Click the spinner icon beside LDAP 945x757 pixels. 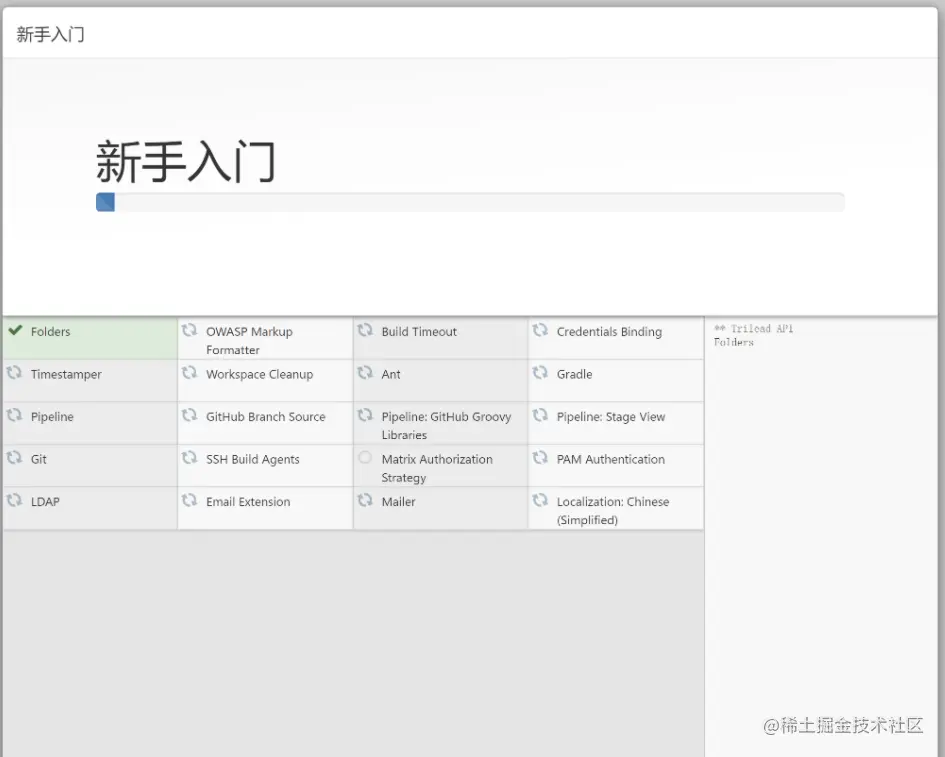pyautogui.click(x=14, y=500)
